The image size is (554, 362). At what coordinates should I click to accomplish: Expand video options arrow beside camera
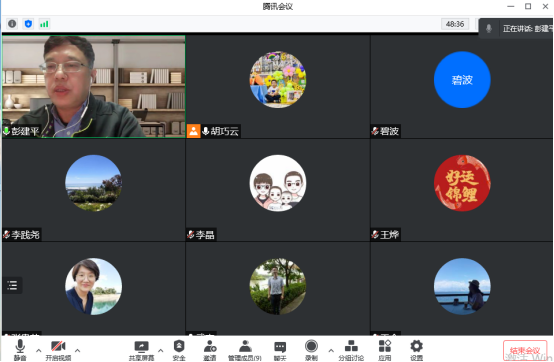77,350
